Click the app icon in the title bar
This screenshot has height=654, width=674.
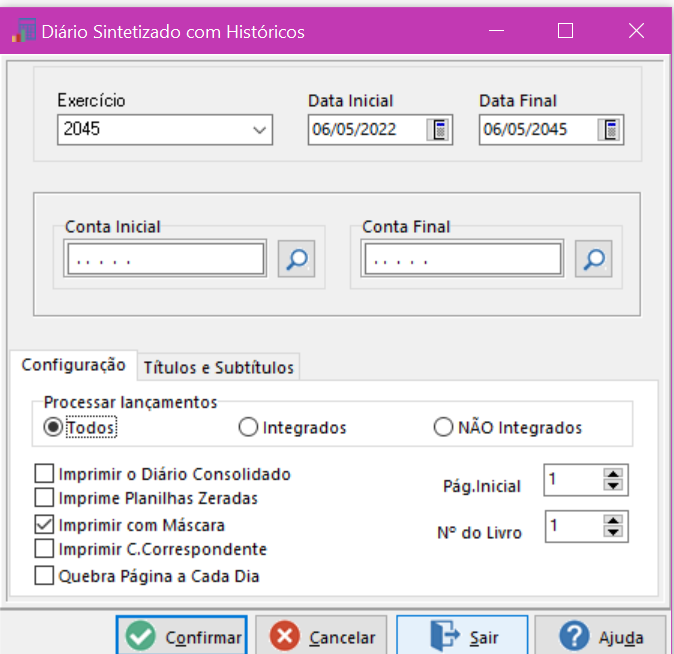pyautogui.click(x=24, y=31)
